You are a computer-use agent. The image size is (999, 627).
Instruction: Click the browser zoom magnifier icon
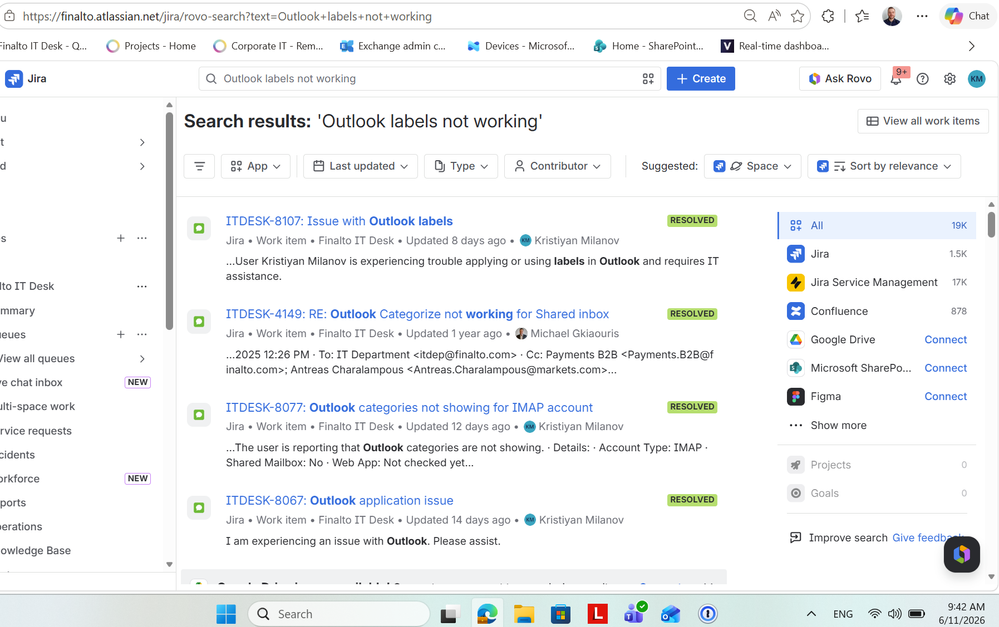(751, 16)
